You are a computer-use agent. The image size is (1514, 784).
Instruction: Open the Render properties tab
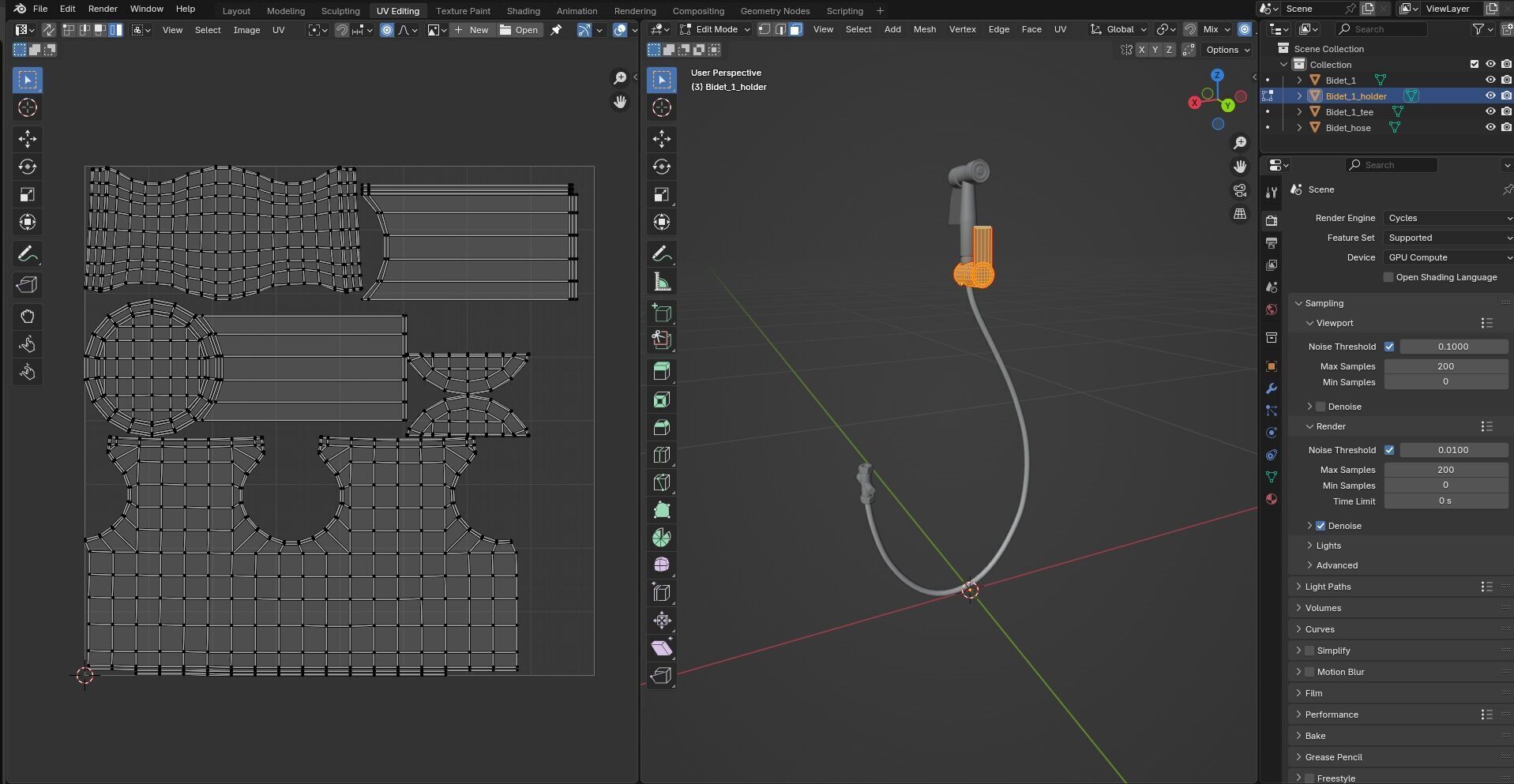1271,220
